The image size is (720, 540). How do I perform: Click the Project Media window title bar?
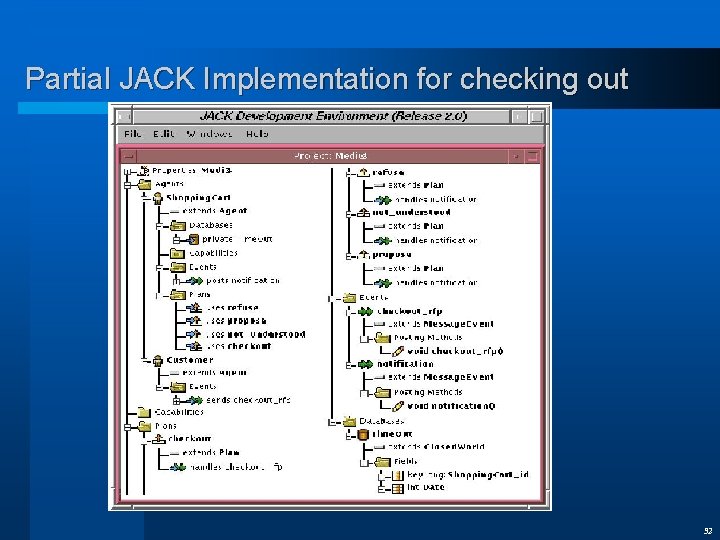(x=330, y=156)
